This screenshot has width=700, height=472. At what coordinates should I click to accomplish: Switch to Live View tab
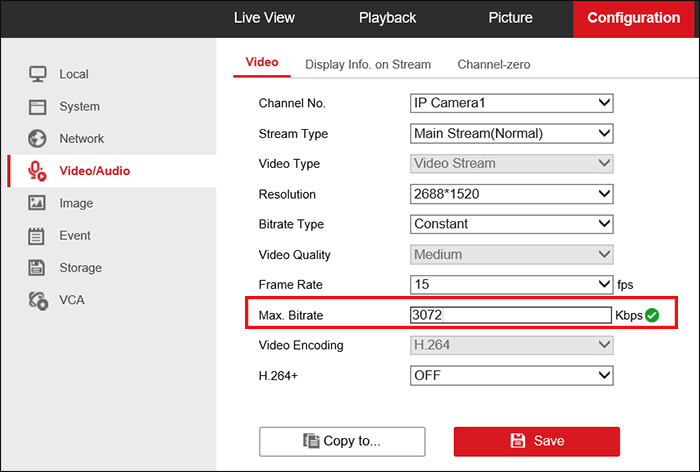tap(264, 18)
